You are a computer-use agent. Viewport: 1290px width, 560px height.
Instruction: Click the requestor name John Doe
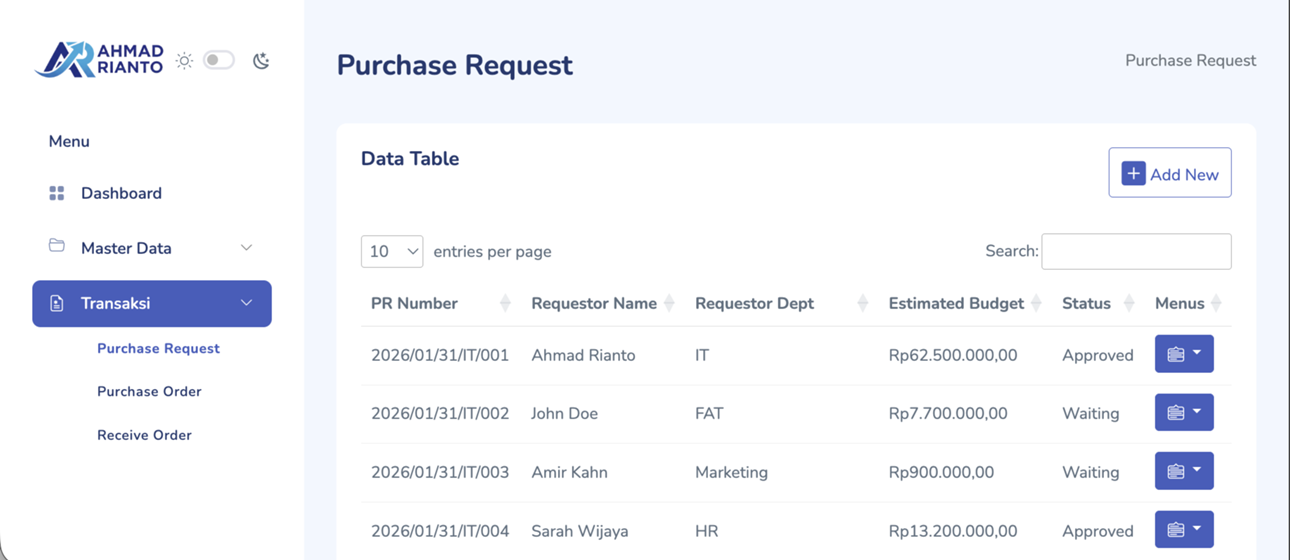click(564, 413)
